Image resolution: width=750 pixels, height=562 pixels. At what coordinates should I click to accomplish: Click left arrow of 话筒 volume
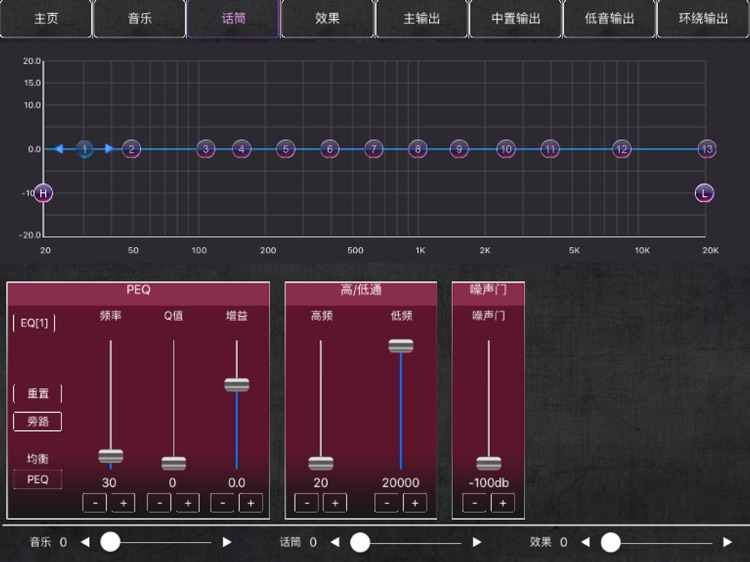tap(335, 542)
